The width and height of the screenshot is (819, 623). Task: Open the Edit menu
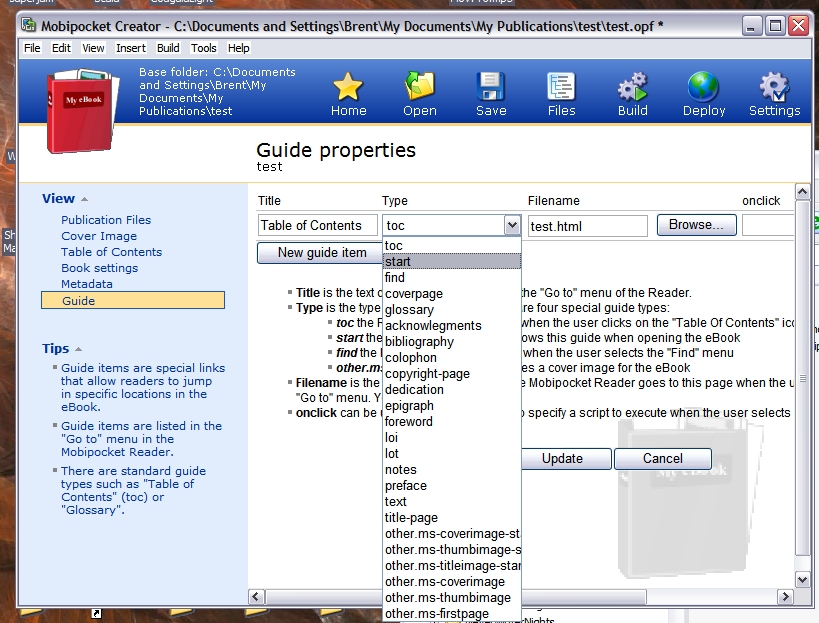pyautogui.click(x=61, y=48)
